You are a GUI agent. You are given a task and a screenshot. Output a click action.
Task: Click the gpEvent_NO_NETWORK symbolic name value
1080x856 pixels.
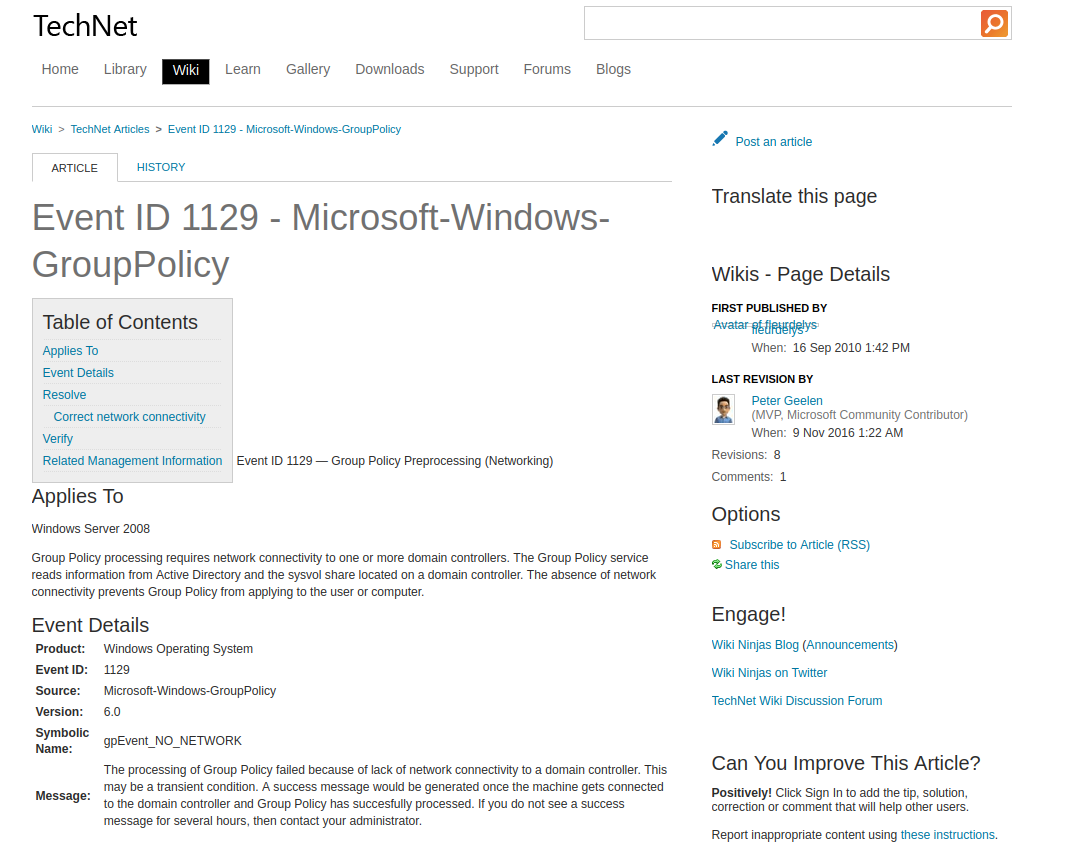[x=172, y=741]
